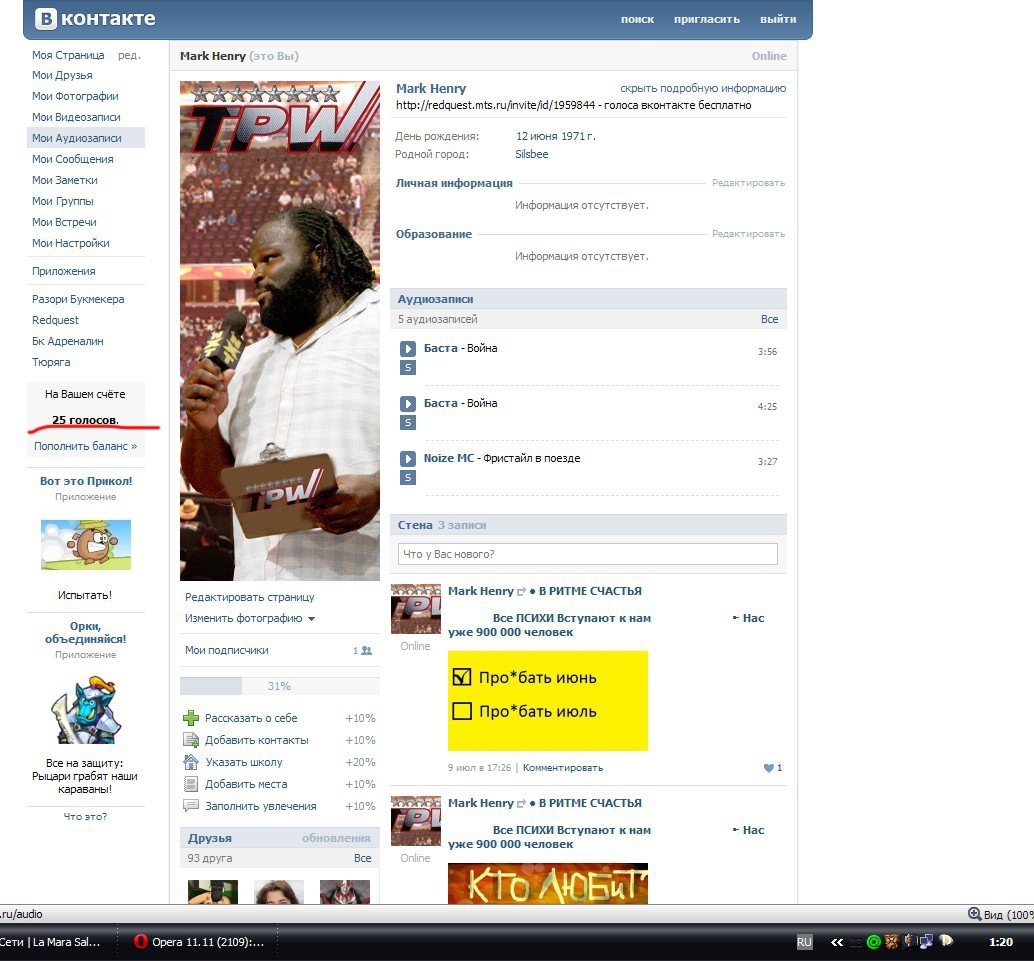Click the 31% profile completion progress bar
The image size is (1034, 961).
[280, 686]
